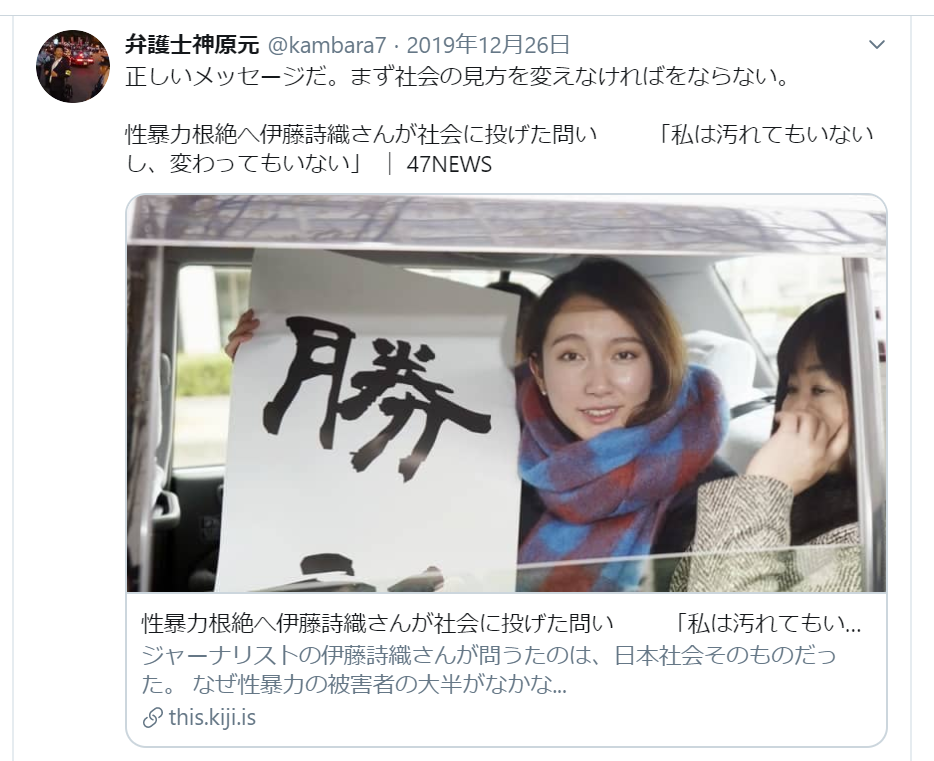Image resolution: width=934 pixels, height=761 pixels.
Task: Click the top car roof area of the photo
Action: 506,220
